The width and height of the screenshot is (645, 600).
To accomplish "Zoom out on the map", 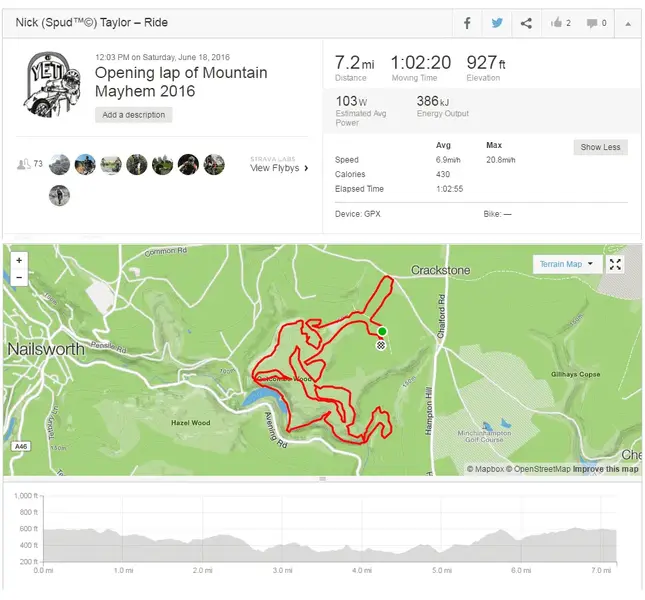I will point(19,278).
